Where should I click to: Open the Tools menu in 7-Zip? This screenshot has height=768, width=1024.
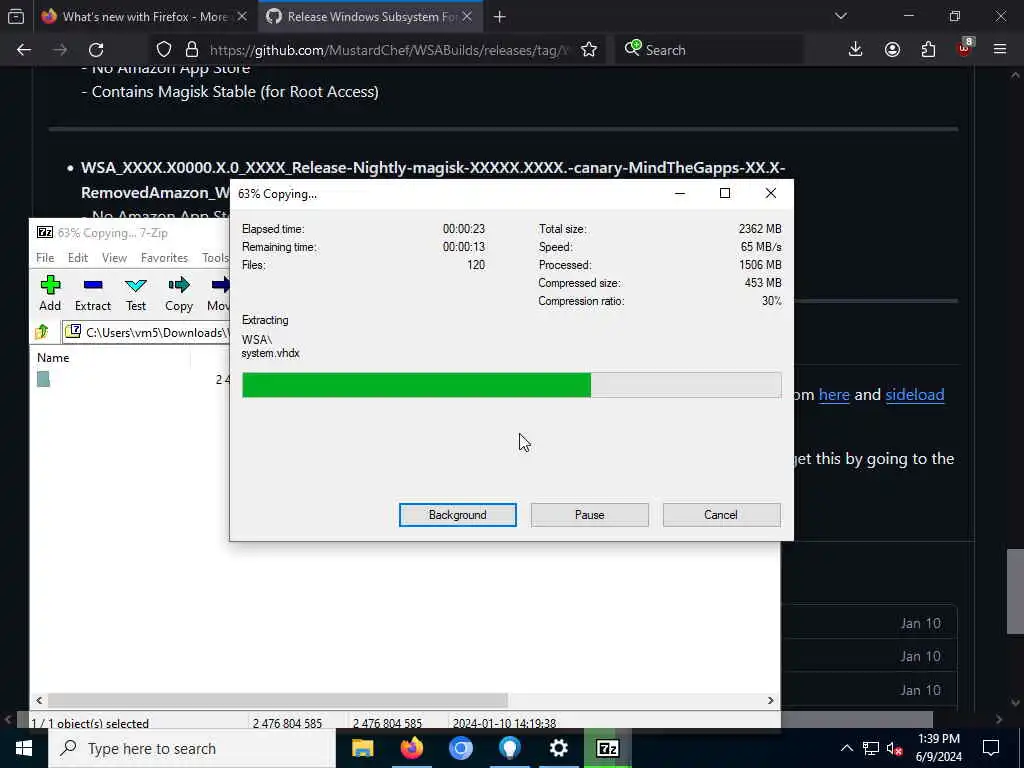tap(215, 258)
